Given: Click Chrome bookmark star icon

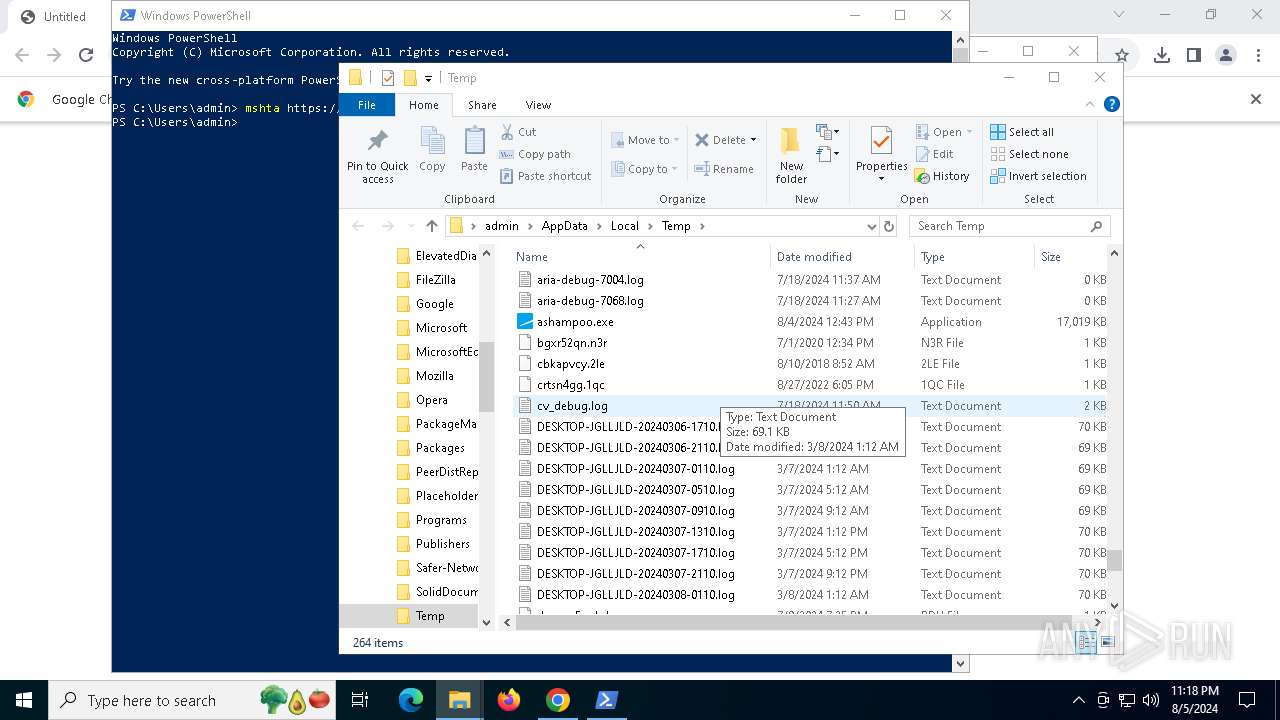Looking at the screenshot, I should 1121,56.
